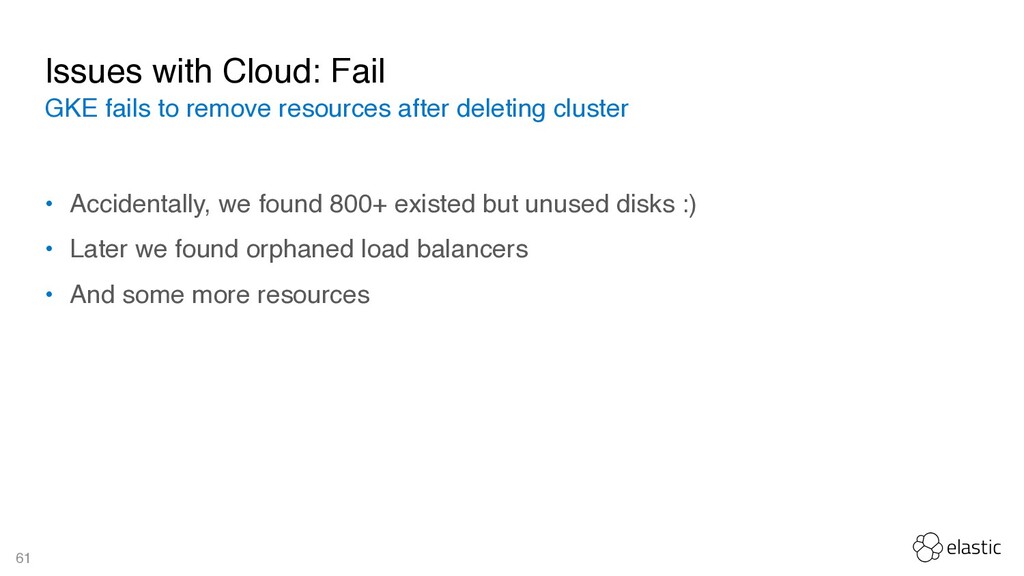The height and width of the screenshot is (576, 1024).
Task: Click the second blue bullet dot
Action: (49, 249)
